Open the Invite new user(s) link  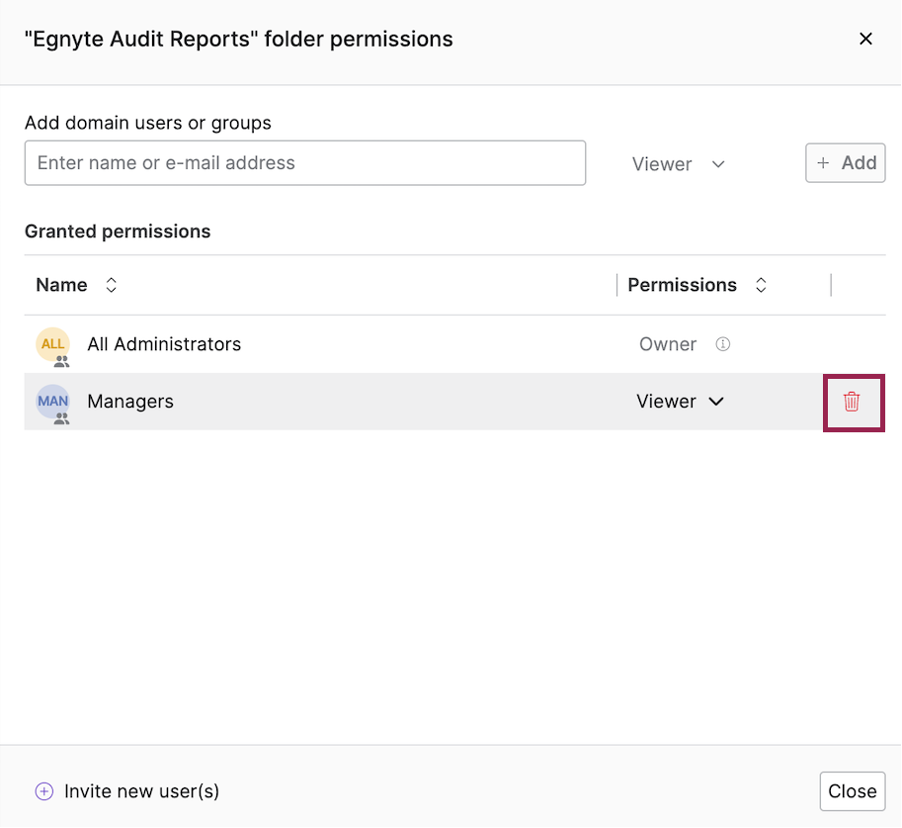click(x=141, y=791)
